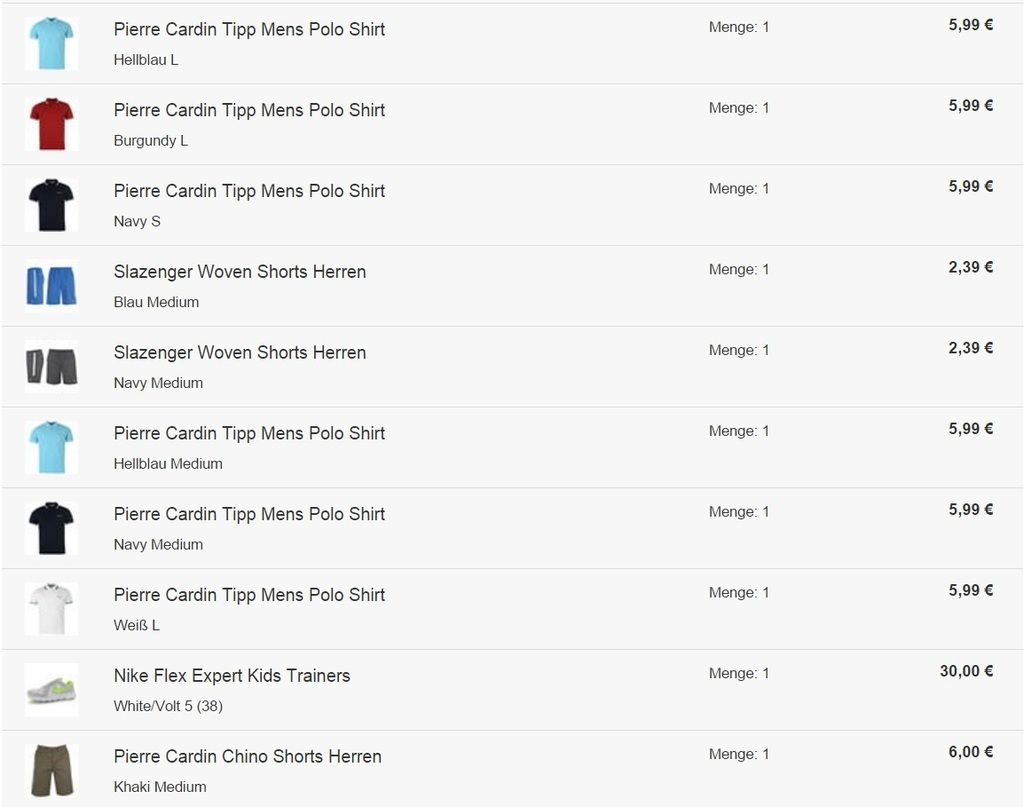Viewport: 1024px width, 807px height.
Task: Click the Burgundy polo shirt image
Action: (x=52, y=124)
